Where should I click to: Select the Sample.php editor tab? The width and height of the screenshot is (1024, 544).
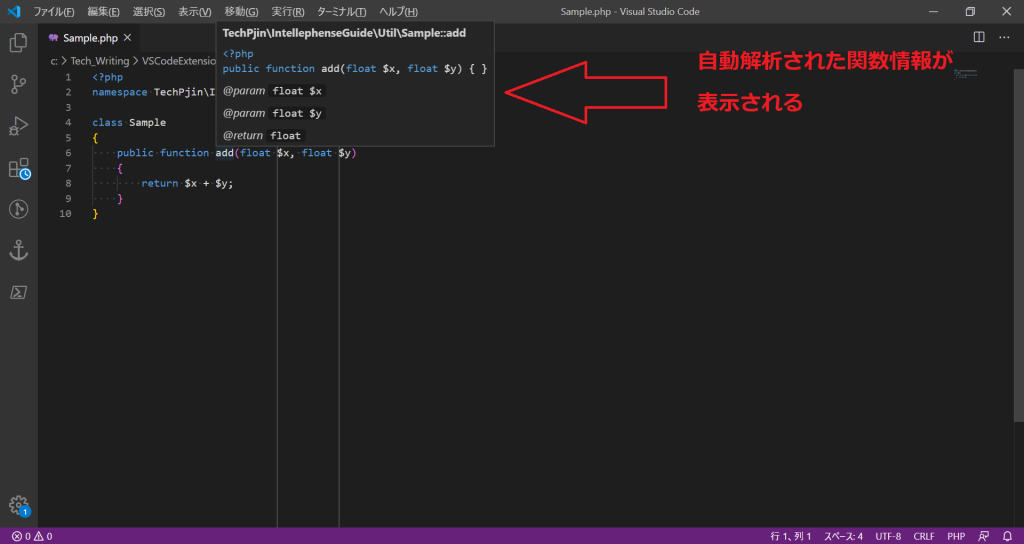(90, 38)
